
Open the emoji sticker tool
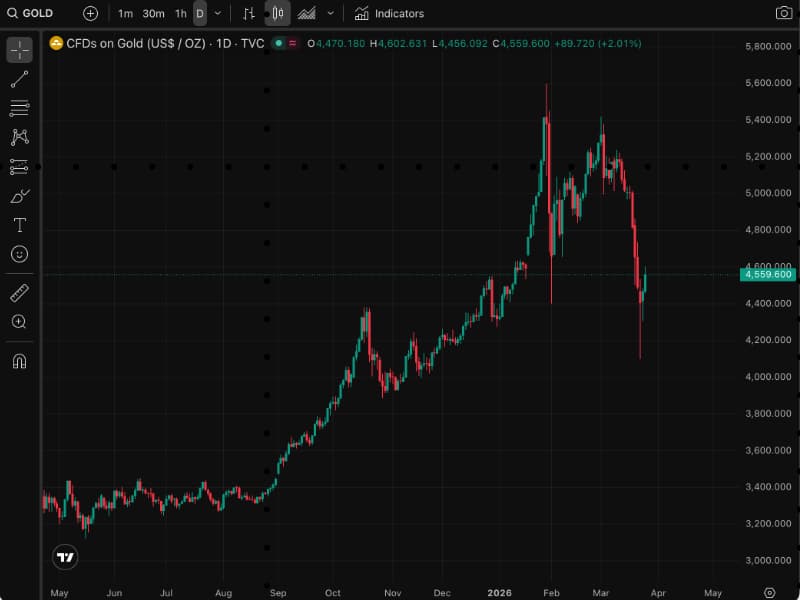click(20, 255)
